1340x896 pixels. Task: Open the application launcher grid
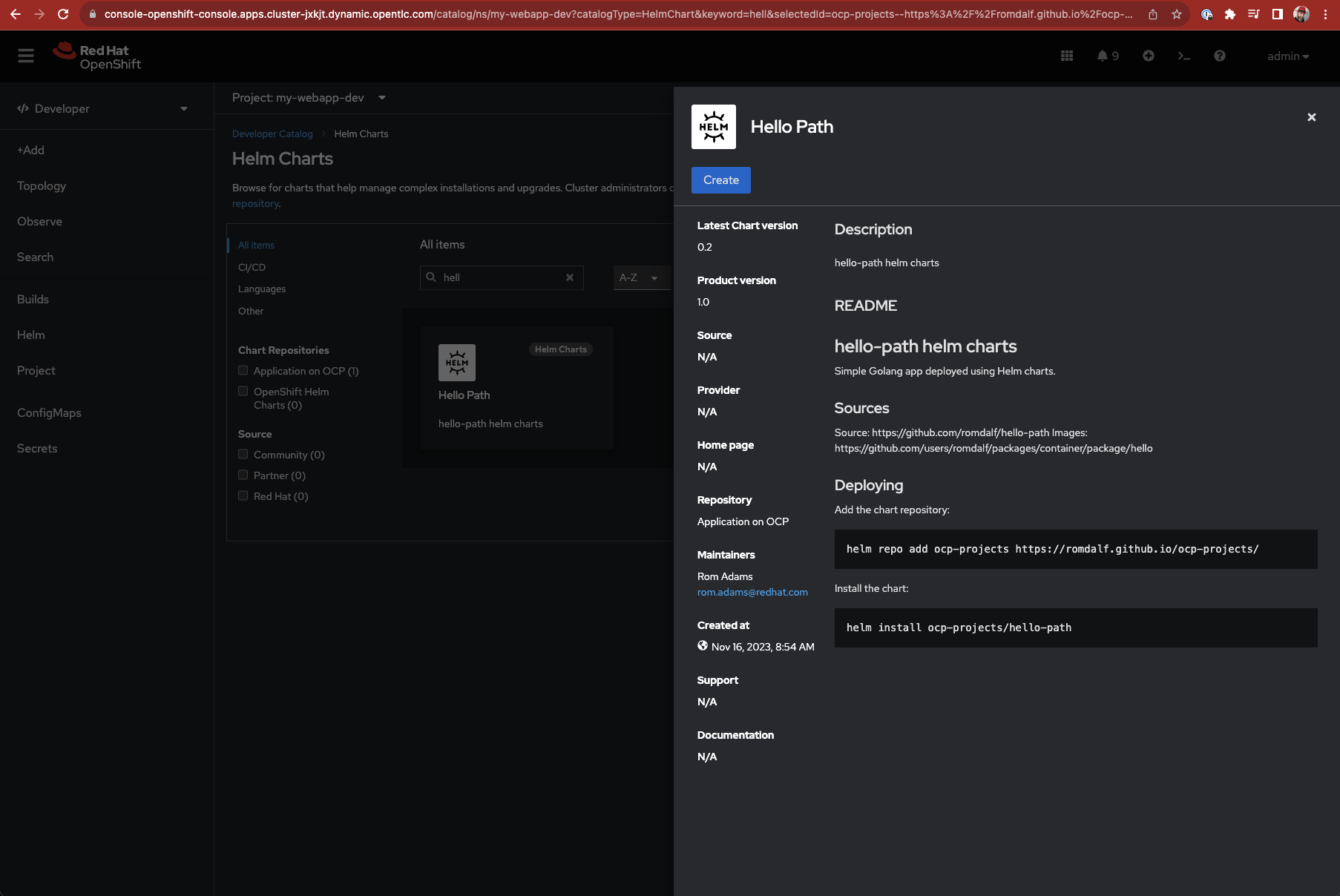tap(1067, 56)
